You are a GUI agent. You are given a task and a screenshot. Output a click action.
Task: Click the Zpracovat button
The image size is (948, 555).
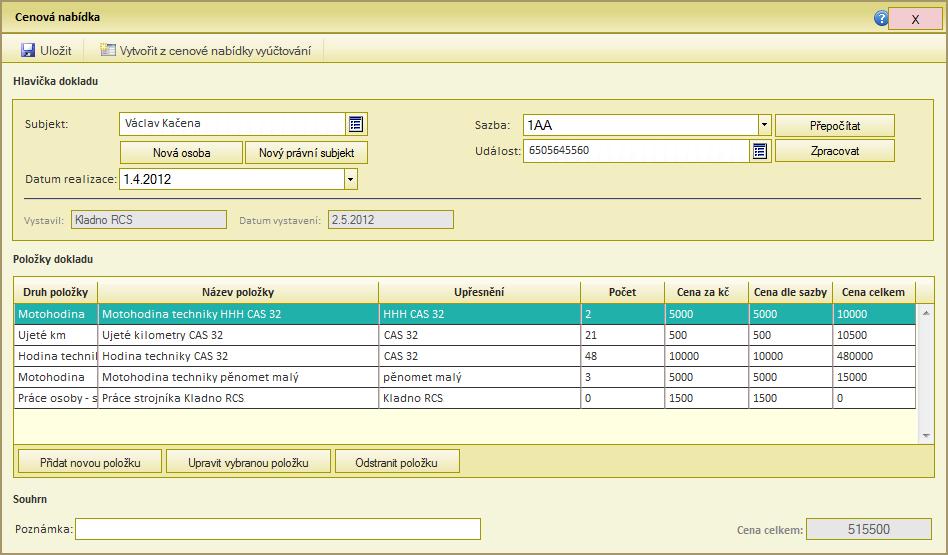coord(835,151)
